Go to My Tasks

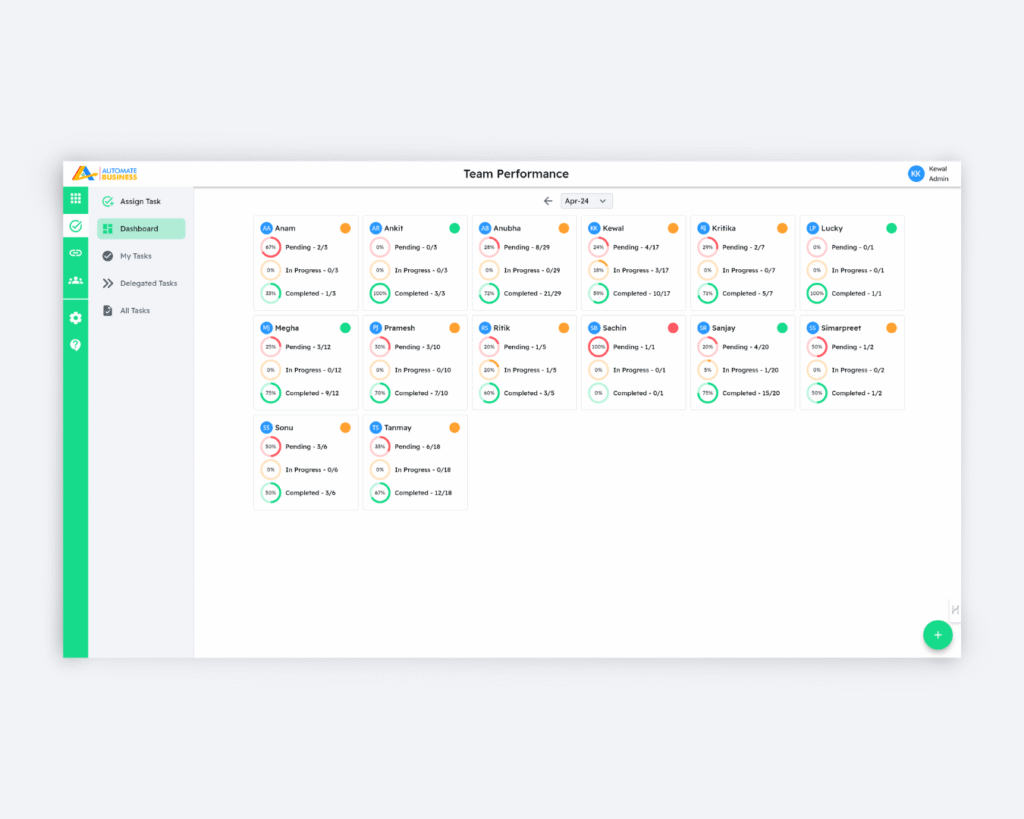136,256
